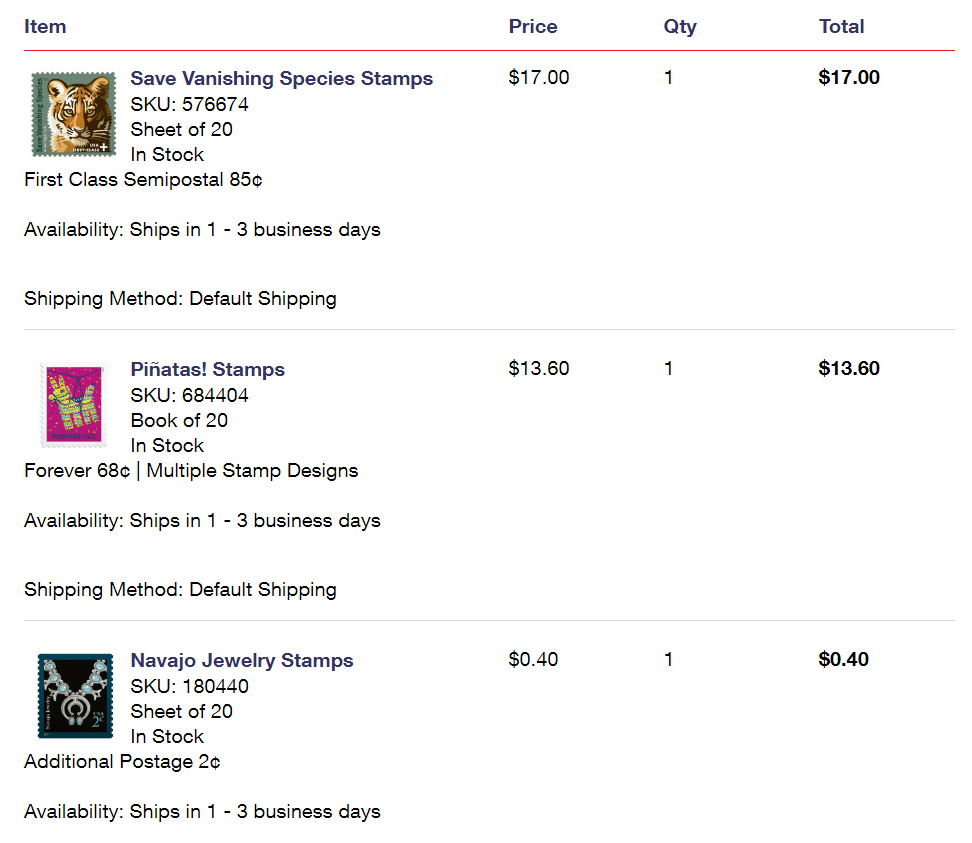Image resolution: width=972 pixels, height=843 pixels.
Task: Click quantity value for Piñatas stamps row
Action: pyautogui.click(x=668, y=369)
